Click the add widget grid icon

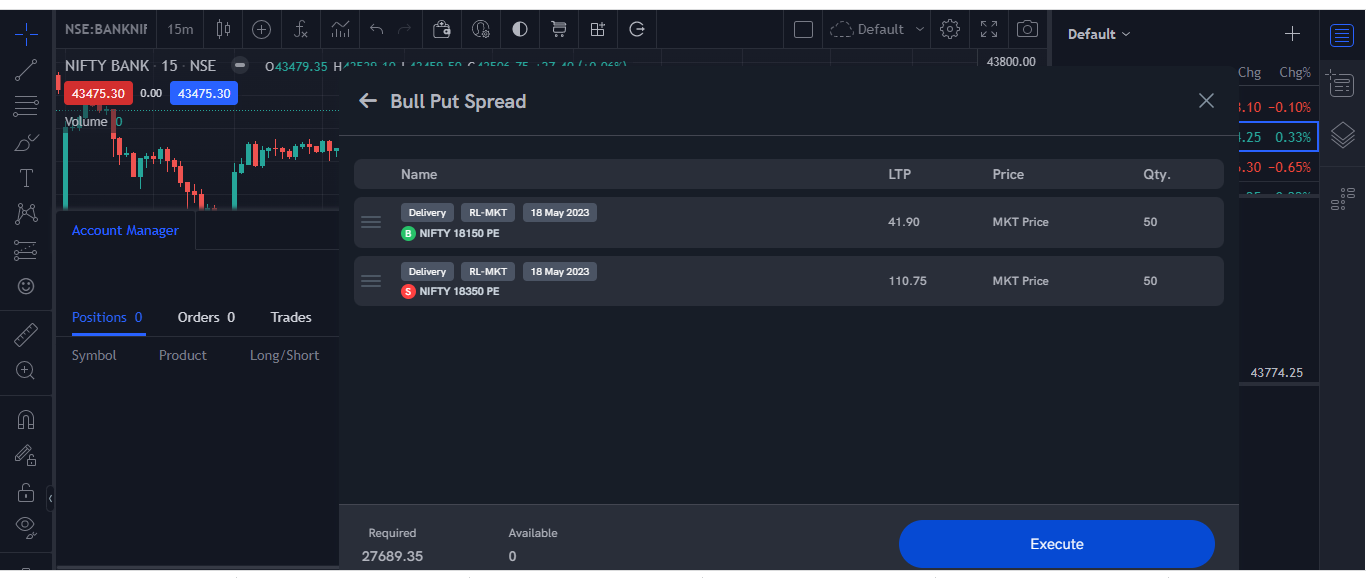click(x=598, y=29)
